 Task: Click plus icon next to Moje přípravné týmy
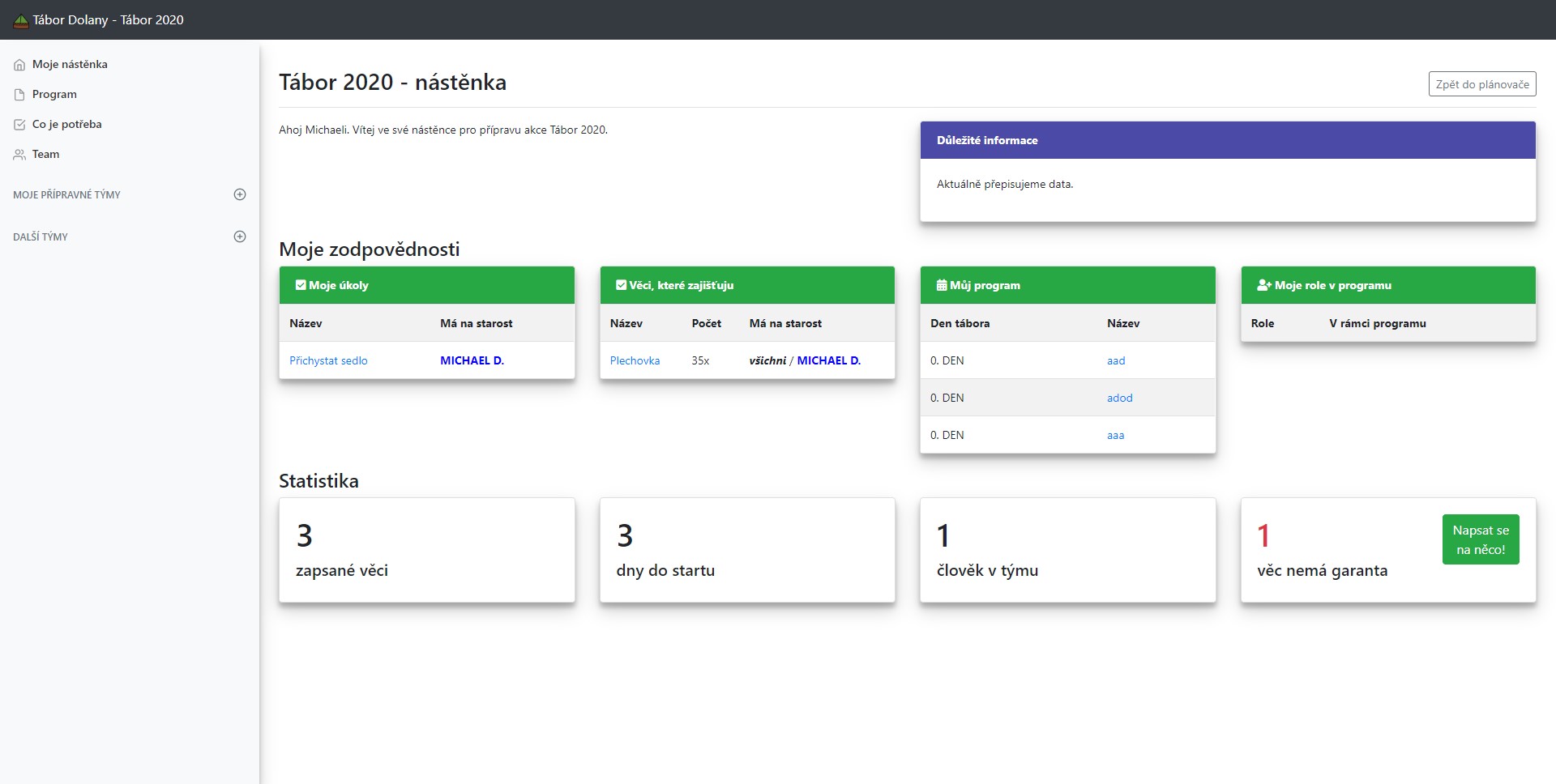pyautogui.click(x=240, y=194)
